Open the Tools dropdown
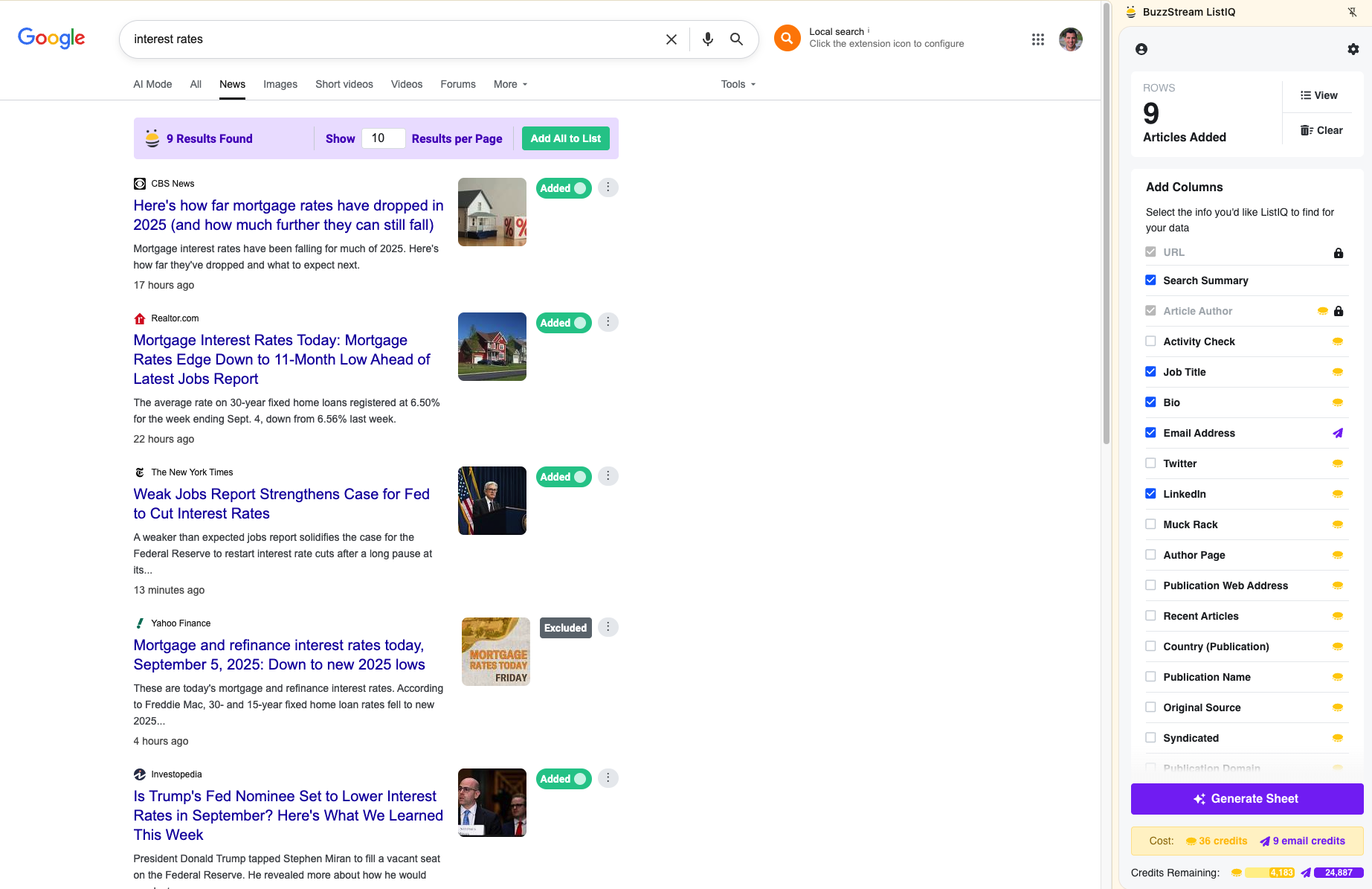Screen dimensions: 1372x889 tap(738, 84)
